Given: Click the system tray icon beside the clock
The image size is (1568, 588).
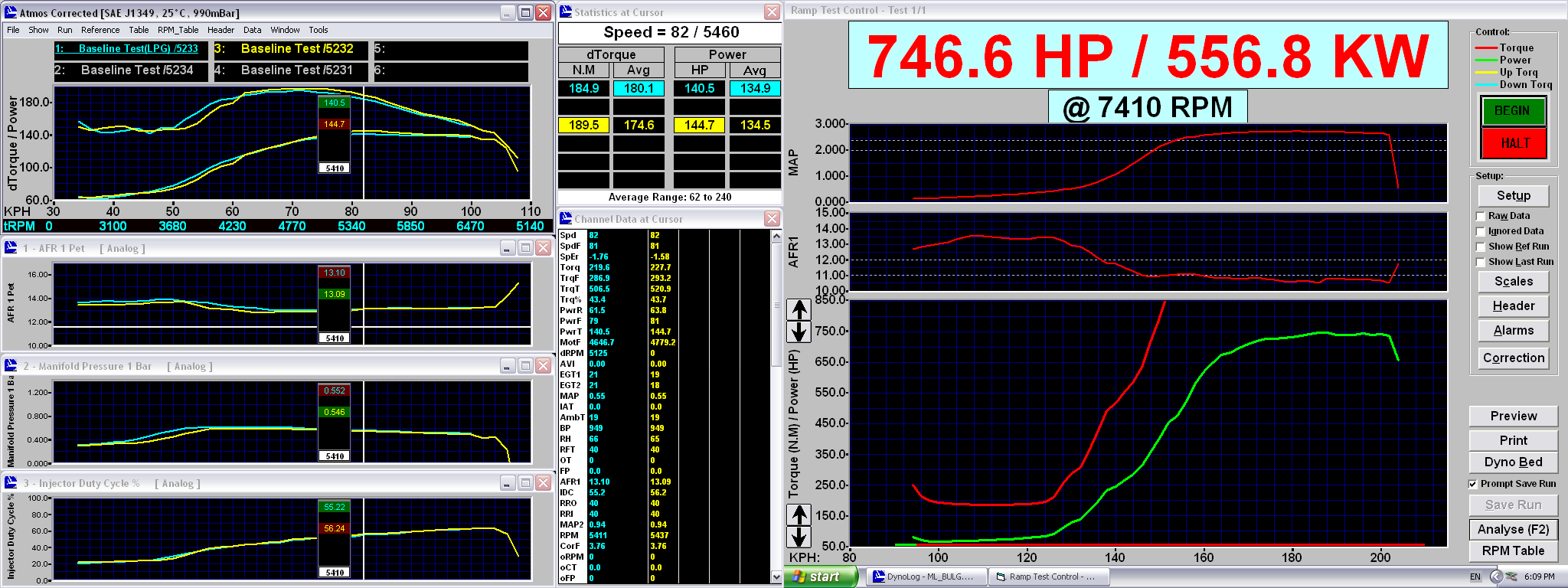Looking at the screenshot, I should click(x=1511, y=577).
